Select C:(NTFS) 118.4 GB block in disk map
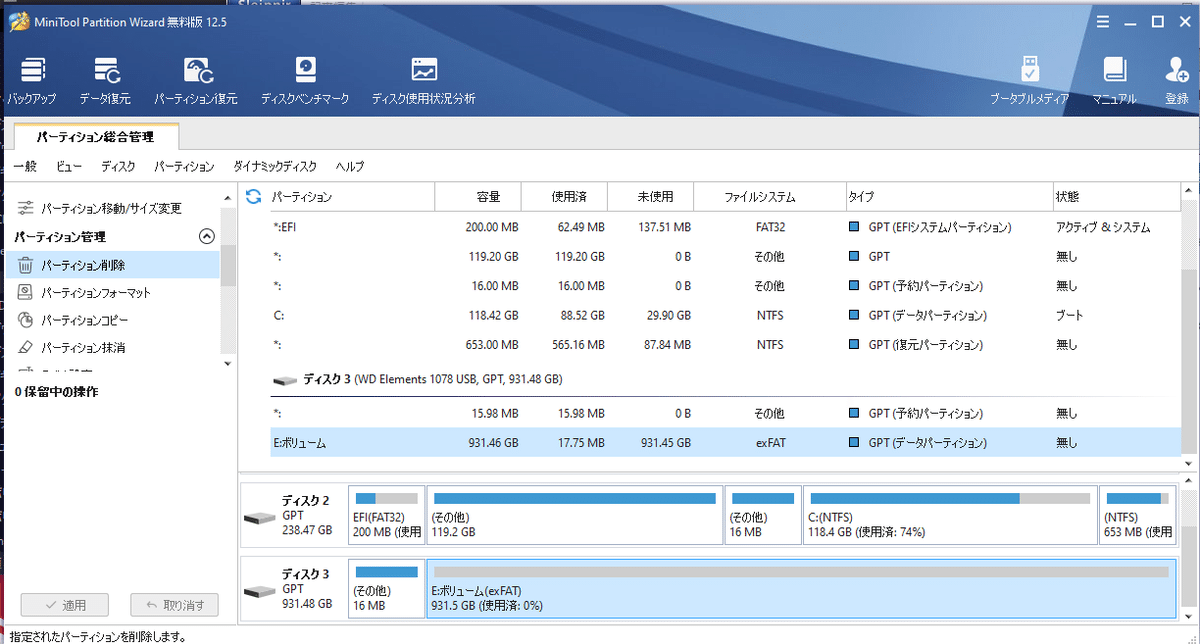Image resolution: width=1200 pixels, height=644 pixels. (951, 515)
